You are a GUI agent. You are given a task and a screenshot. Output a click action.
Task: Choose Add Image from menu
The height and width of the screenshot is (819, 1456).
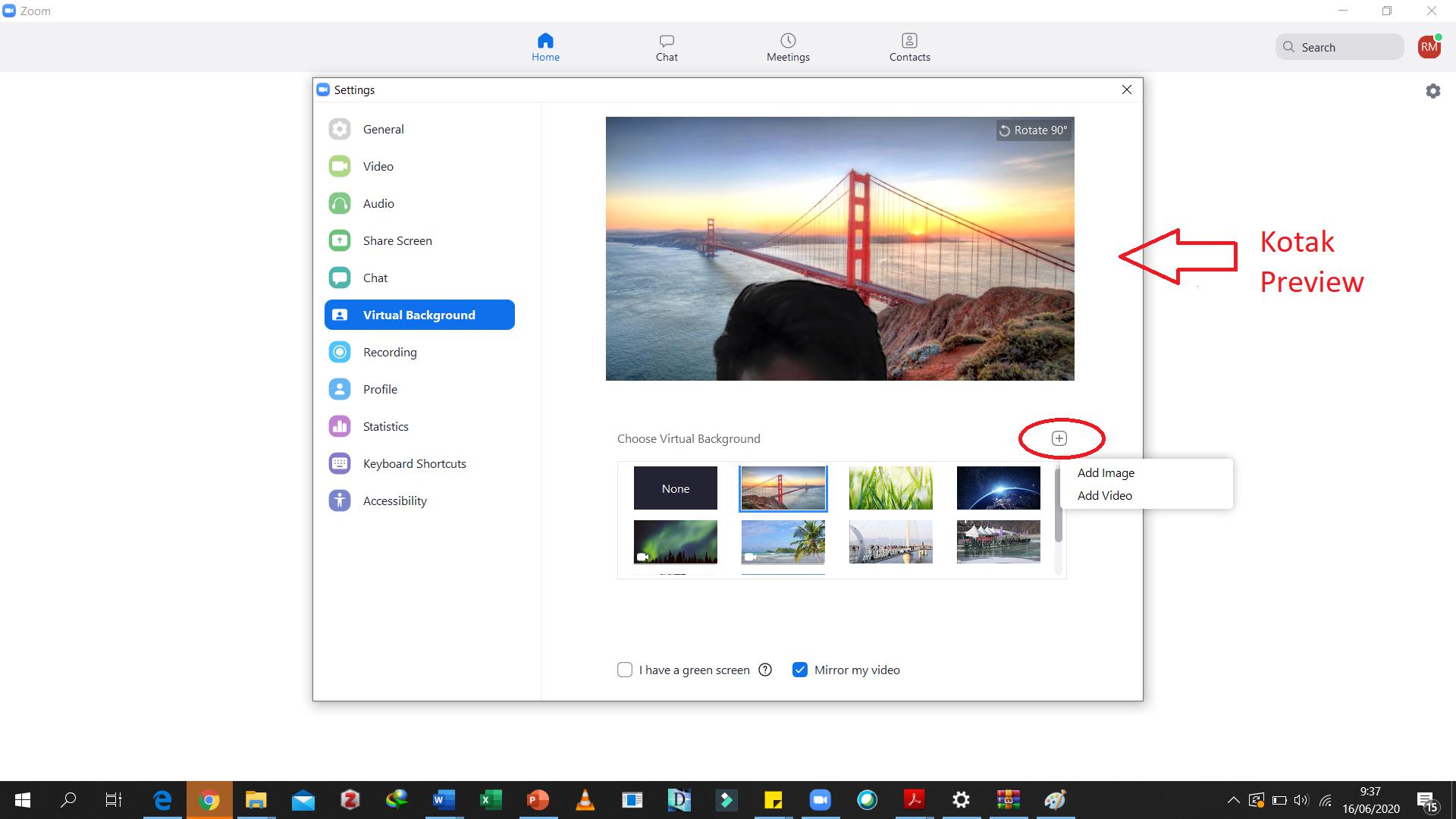pos(1106,472)
